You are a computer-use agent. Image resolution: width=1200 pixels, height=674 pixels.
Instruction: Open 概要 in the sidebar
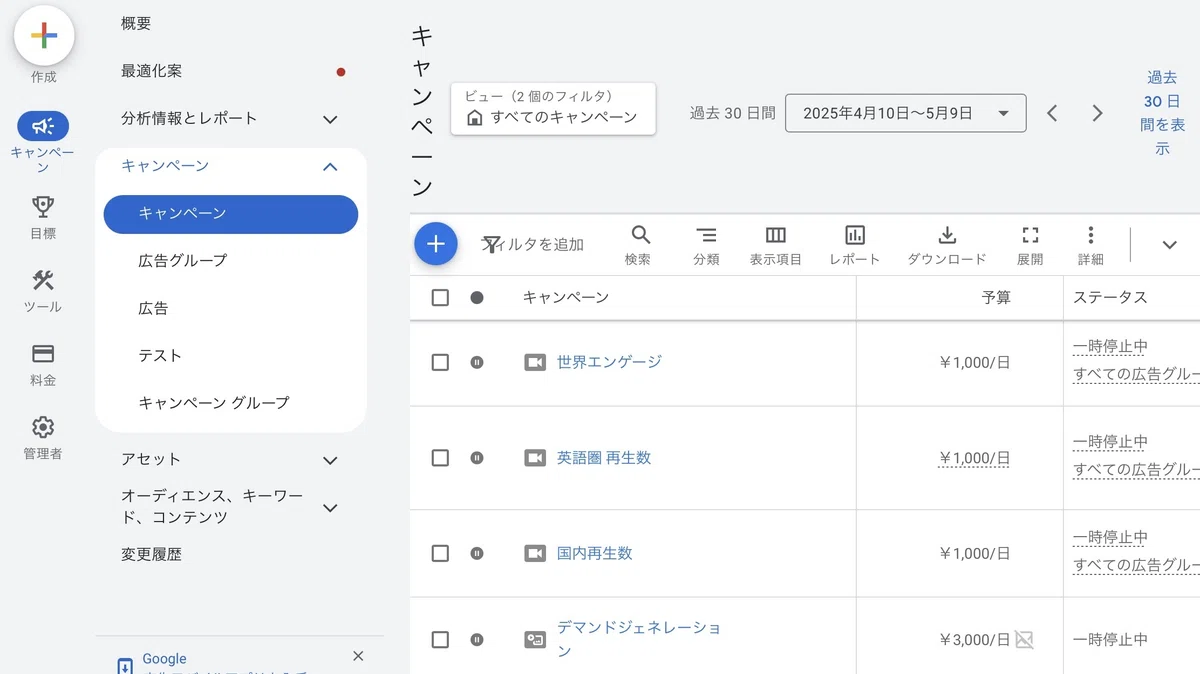click(x=137, y=23)
